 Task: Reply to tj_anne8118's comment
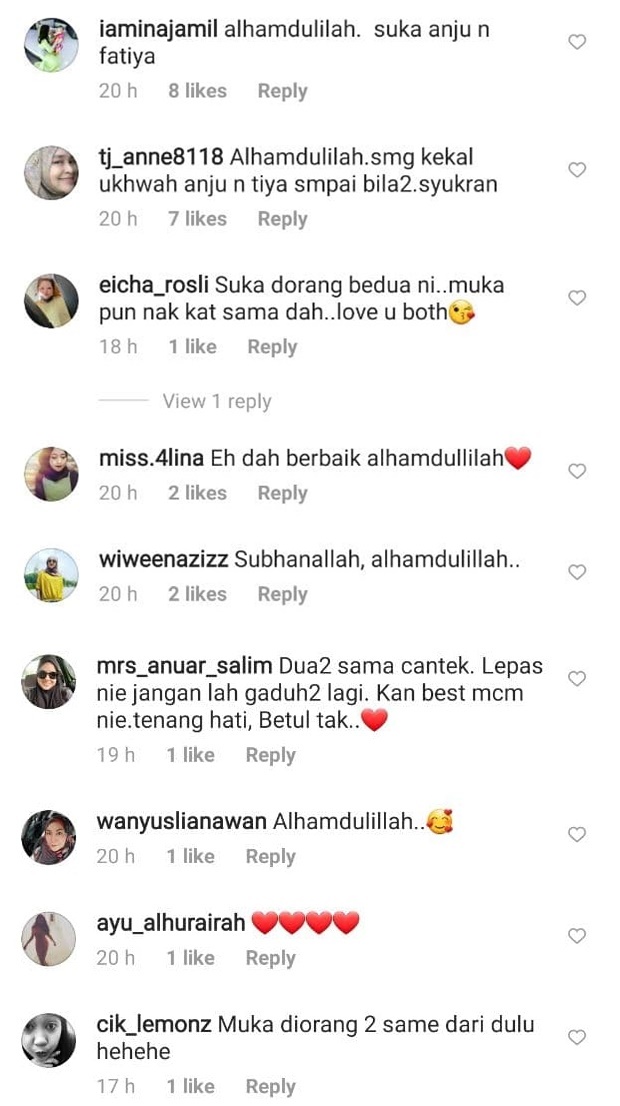pos(282,219)
